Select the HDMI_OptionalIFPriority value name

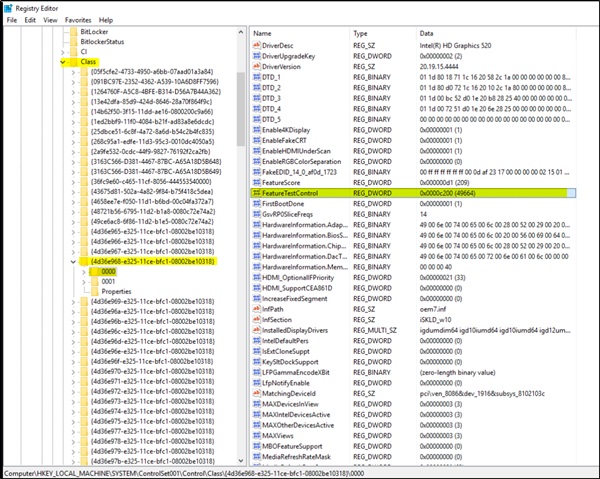click(x=298, y=278)
